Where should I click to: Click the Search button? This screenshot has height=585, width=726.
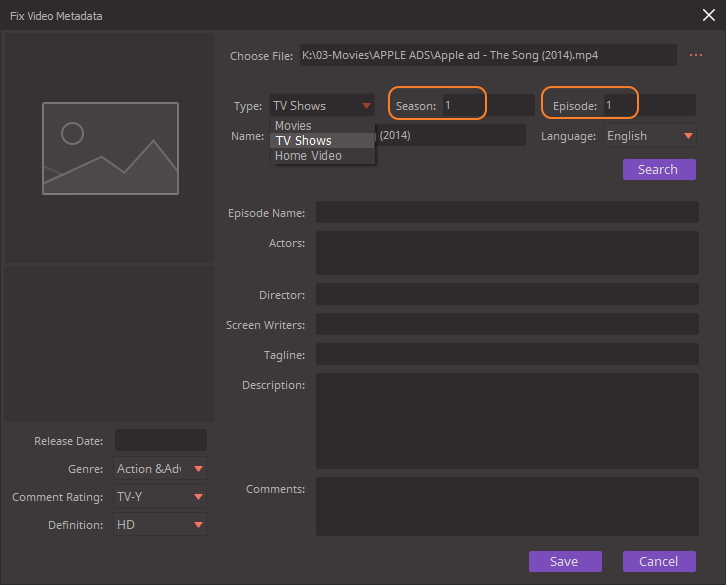[x=659, y=170]
